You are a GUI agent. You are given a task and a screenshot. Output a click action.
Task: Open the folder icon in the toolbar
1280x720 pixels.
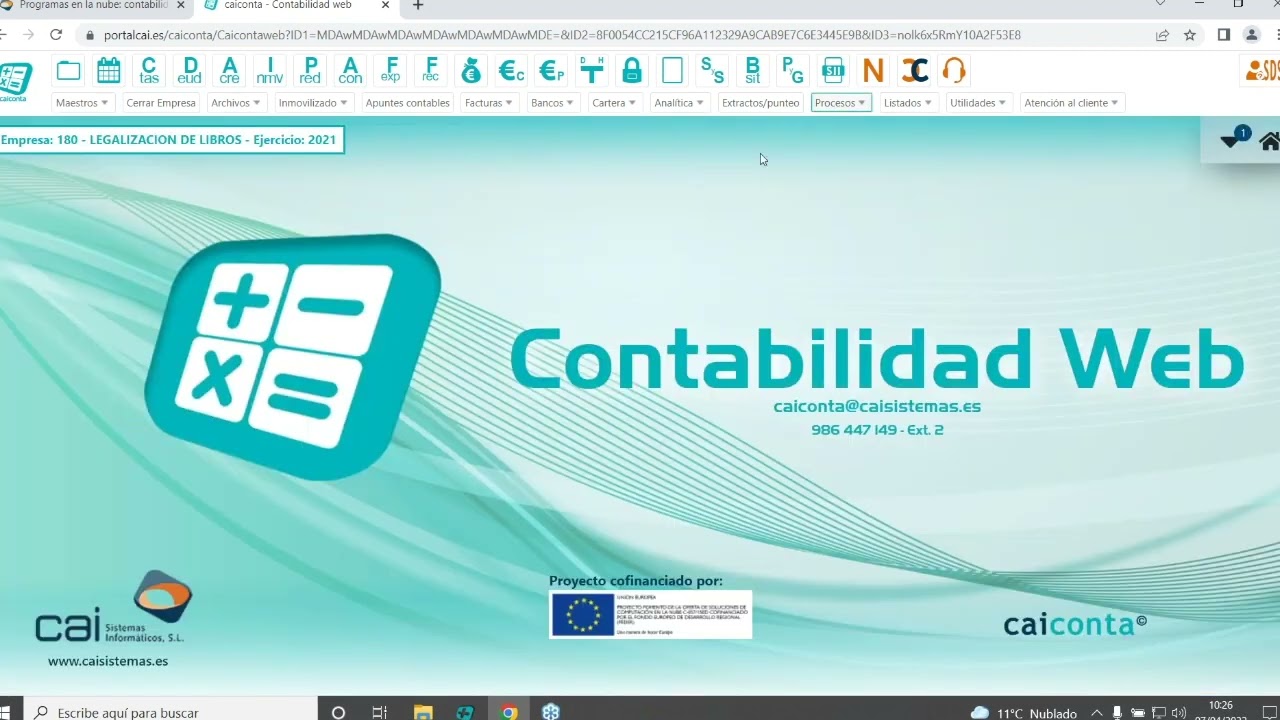click(x=68, y=71)
